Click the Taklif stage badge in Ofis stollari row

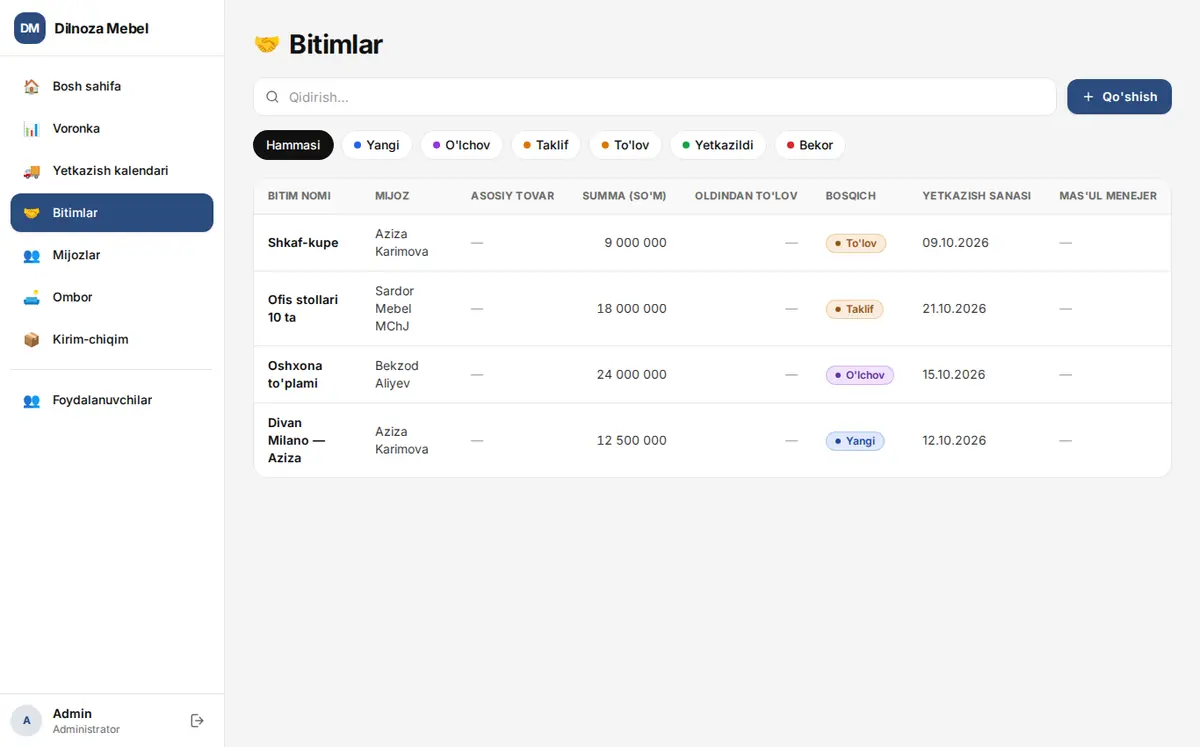pos(855,309)
